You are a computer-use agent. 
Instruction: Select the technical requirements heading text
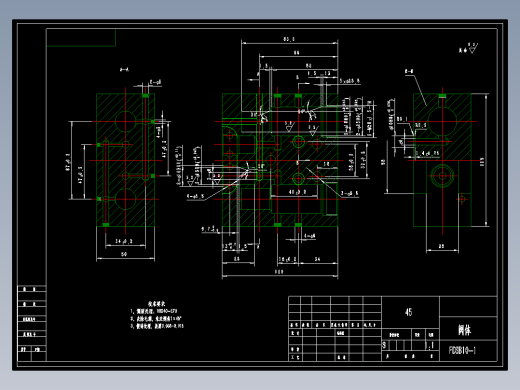coord(156,304)
